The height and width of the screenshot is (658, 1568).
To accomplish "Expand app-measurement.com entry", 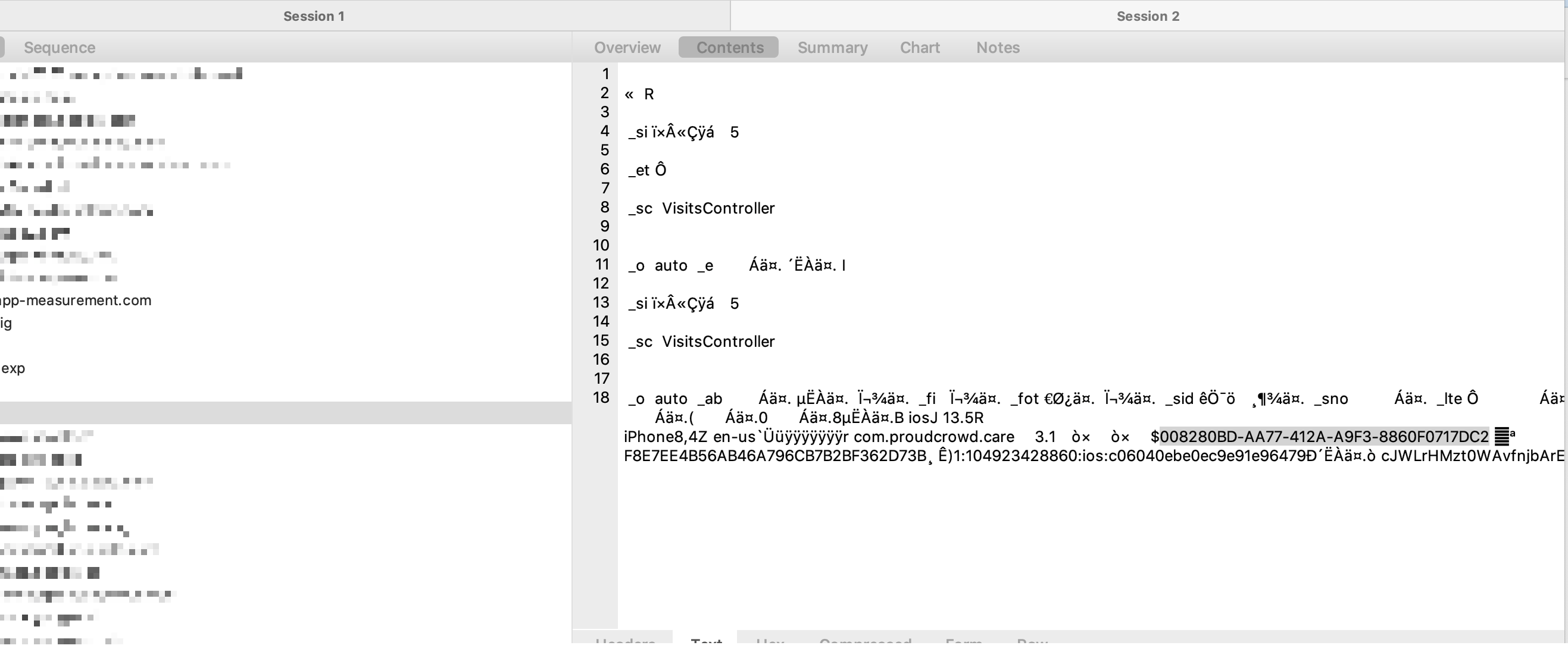I will 76,300.
